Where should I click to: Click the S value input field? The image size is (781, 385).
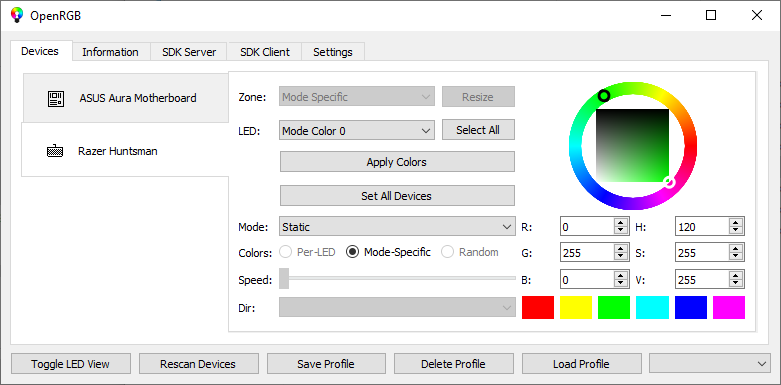(x=702, y=253)
